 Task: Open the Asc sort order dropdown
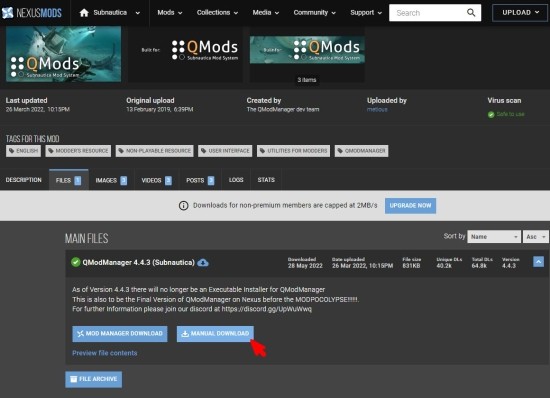coord(536,237)
